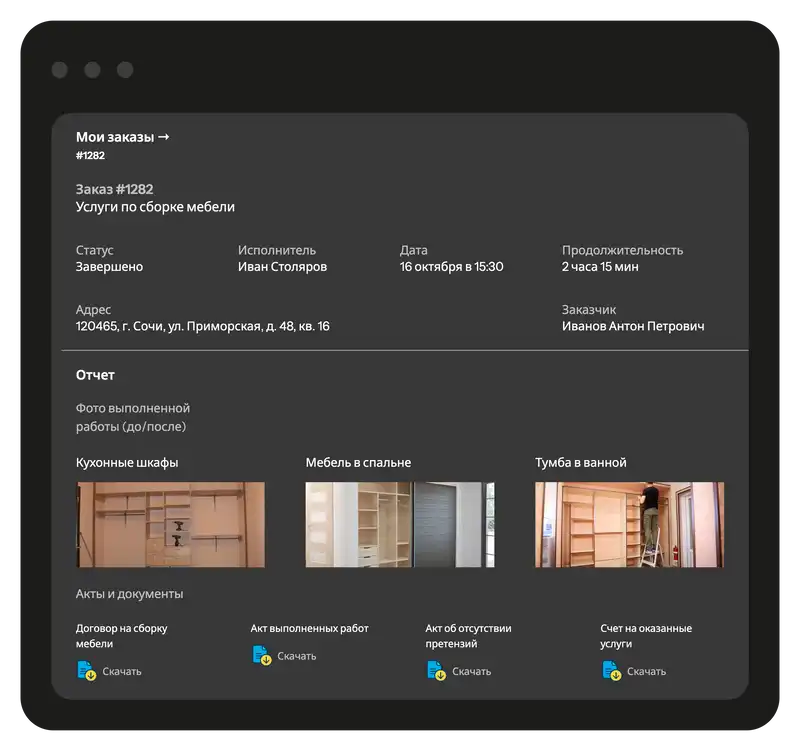
Task: Go back via the Мои заказы arrow link
Action: pos(122,137)
